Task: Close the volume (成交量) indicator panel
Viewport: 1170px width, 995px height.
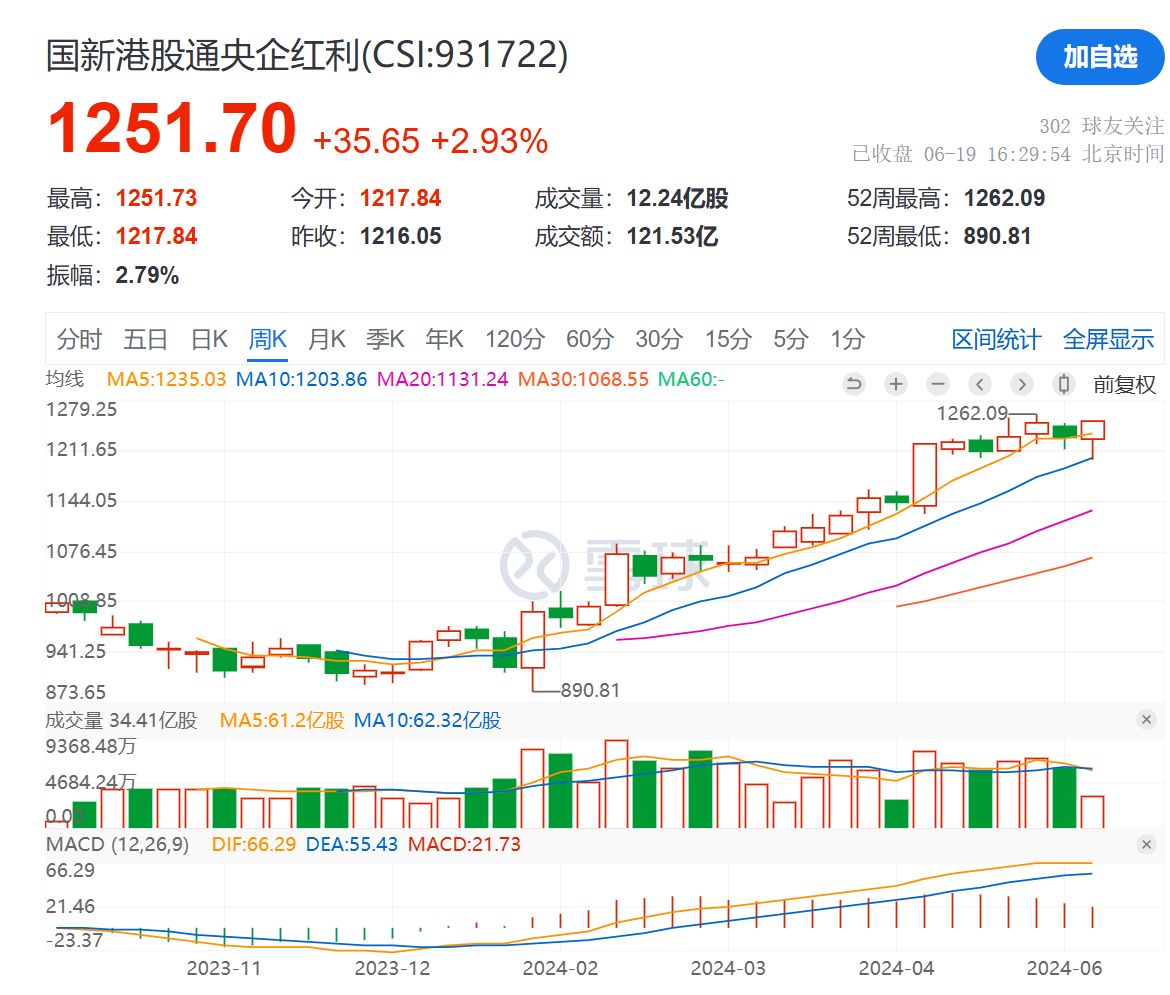Action: pos(1146,720)
